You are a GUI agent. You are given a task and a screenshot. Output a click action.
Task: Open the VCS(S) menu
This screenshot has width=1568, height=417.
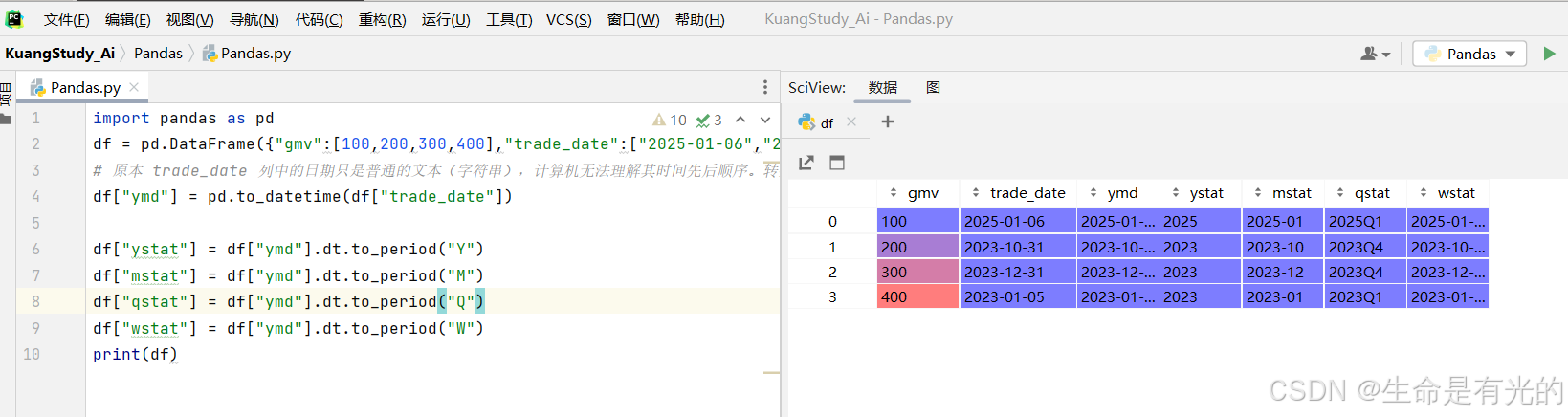[x=568, y=19]
